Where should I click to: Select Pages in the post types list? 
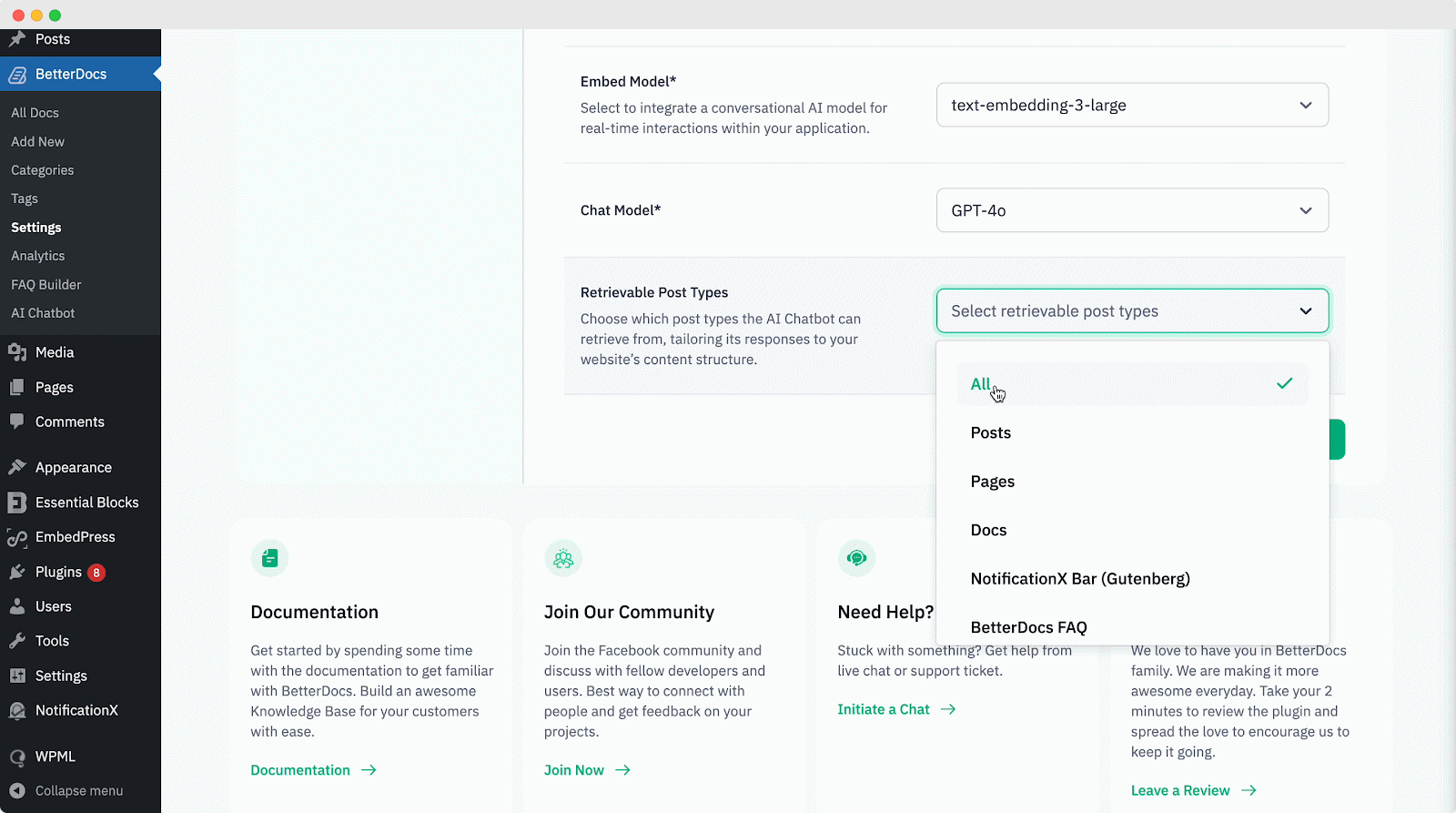1132,482
